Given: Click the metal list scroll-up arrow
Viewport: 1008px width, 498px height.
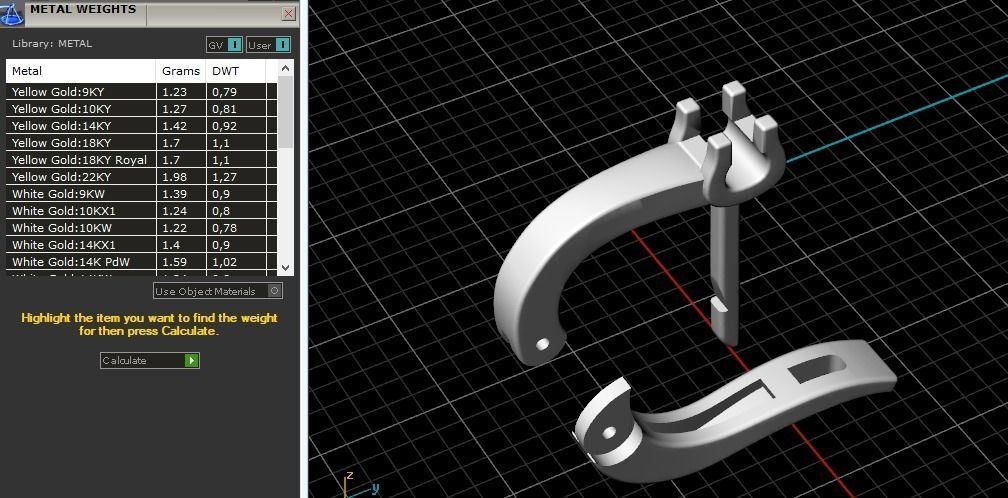Looking at the screenshot, I should [x=286, y=67].
